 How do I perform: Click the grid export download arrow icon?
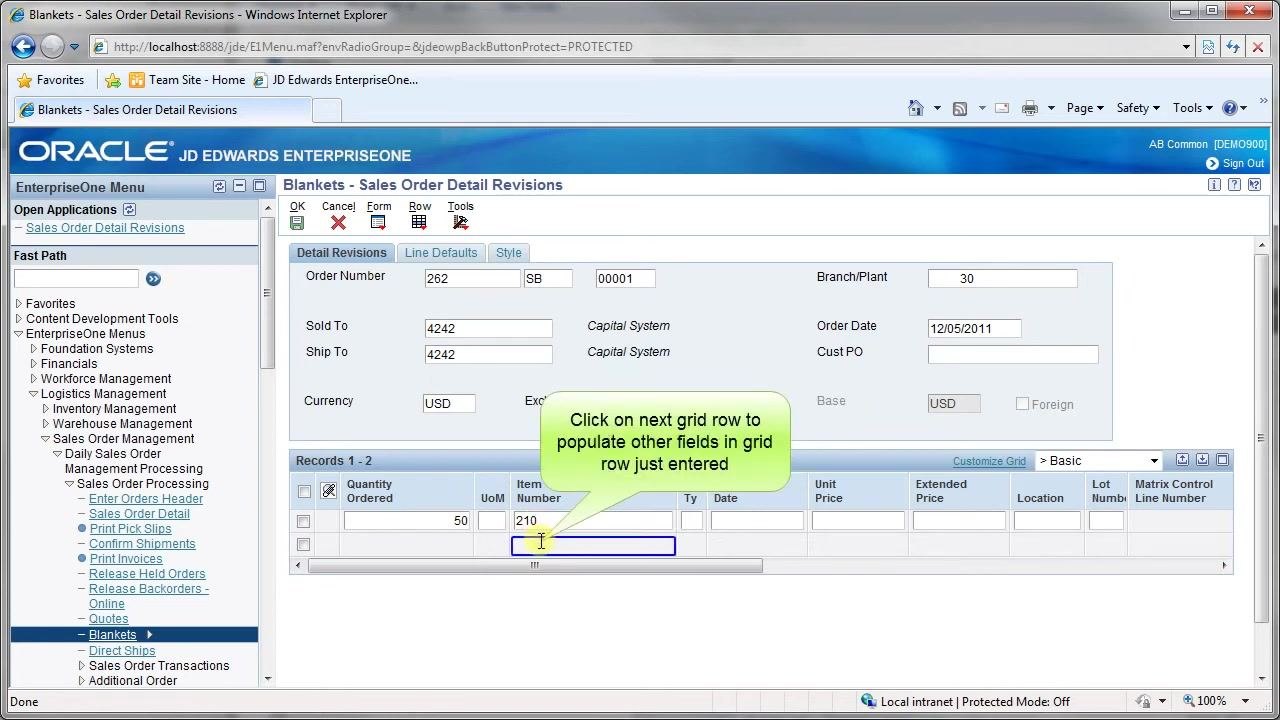tap(1202, 460)
